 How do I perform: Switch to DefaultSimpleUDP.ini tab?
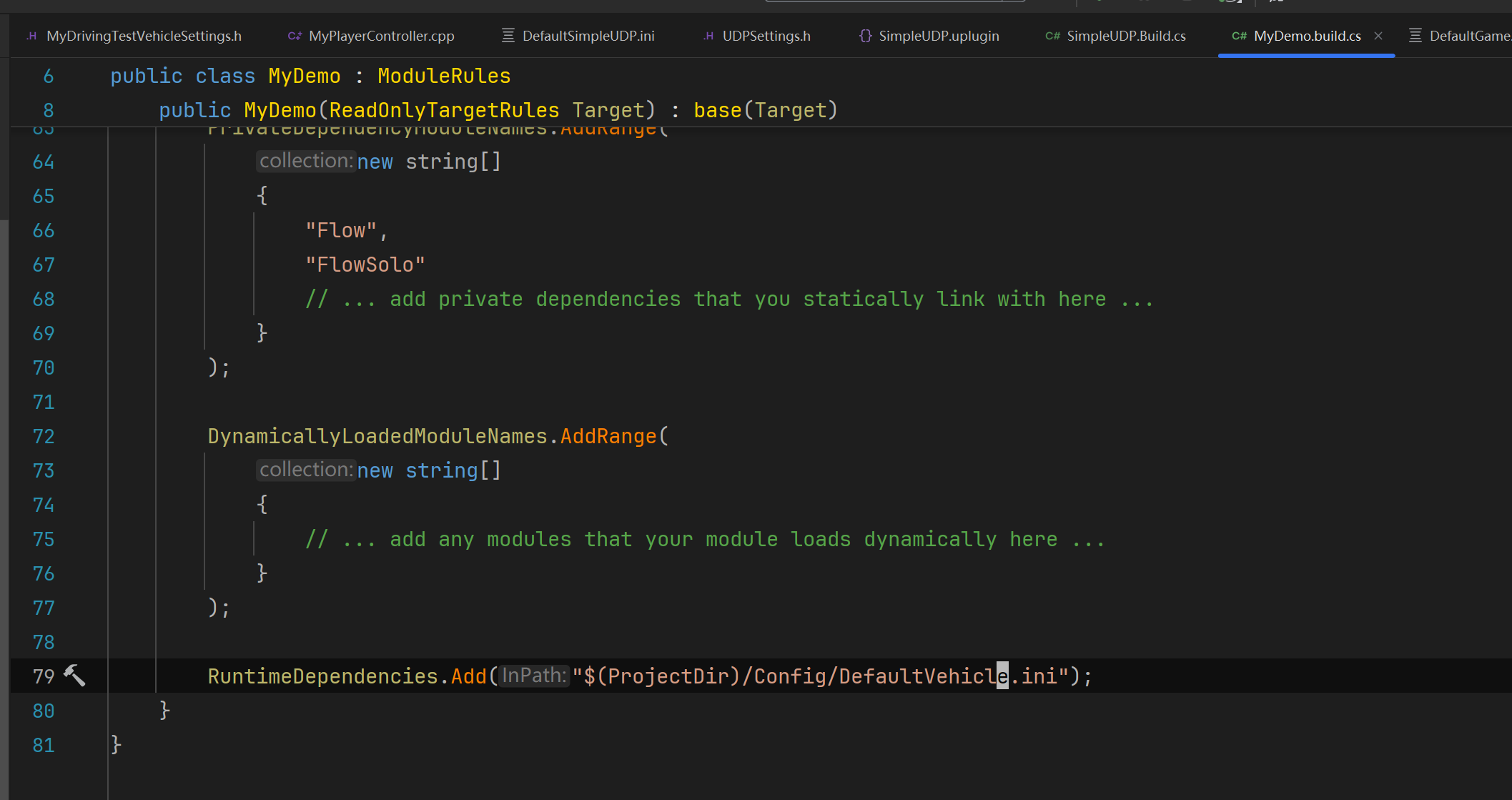[588, 36]
